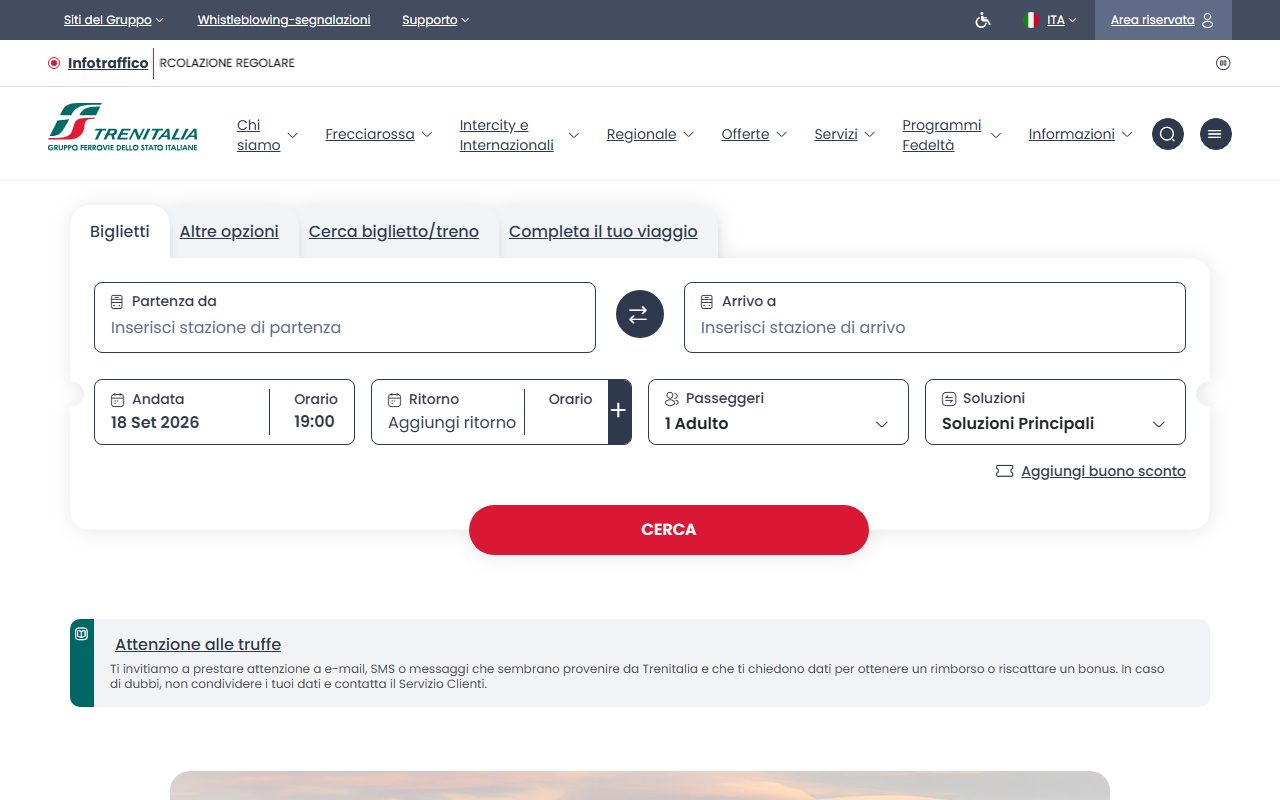
Task: Swap departure and arrival stations
Action: tap(640, 314)
